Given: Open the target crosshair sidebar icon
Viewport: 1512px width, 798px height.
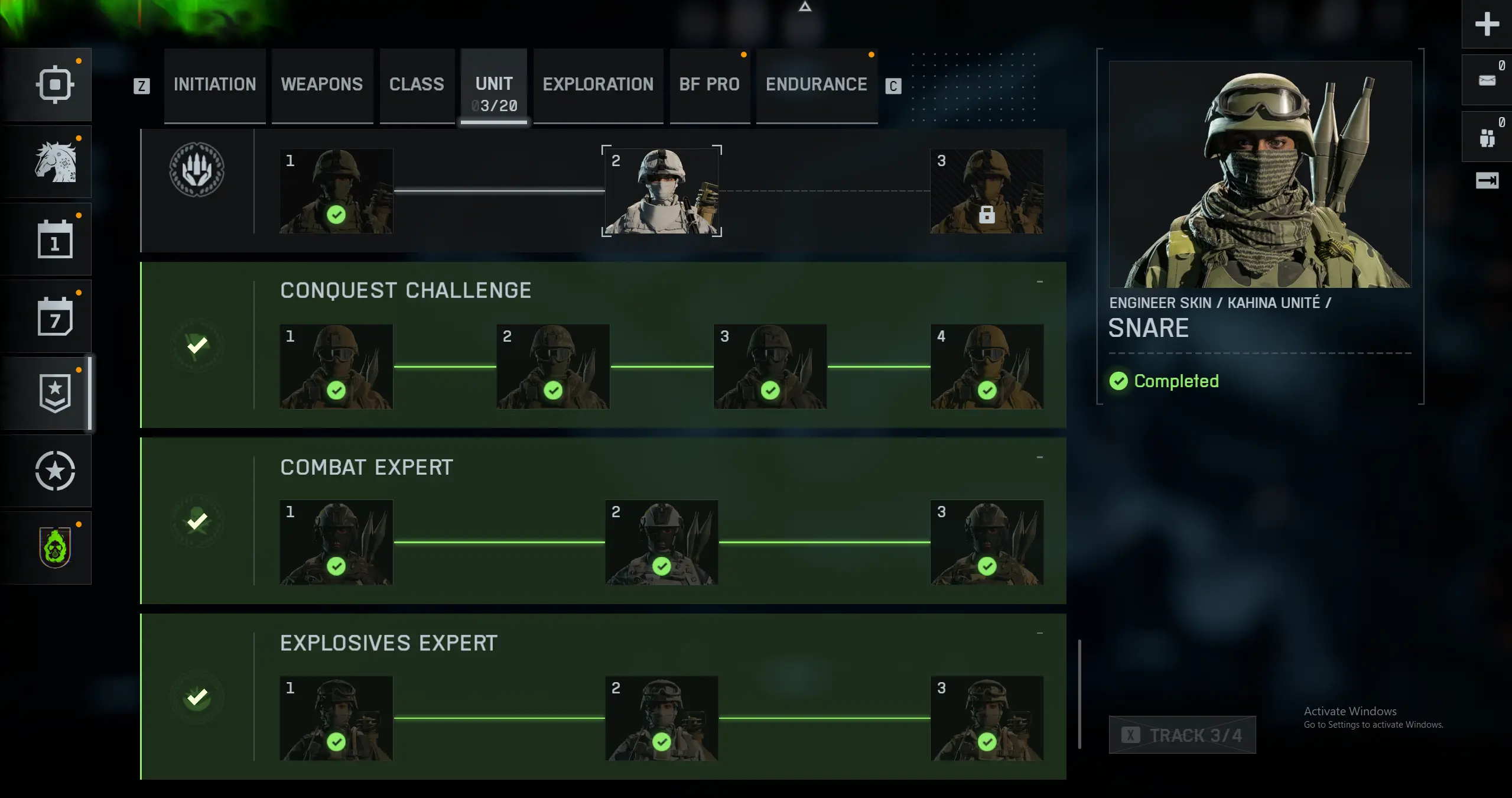Looking at the screenshot, I should [55, 85].
